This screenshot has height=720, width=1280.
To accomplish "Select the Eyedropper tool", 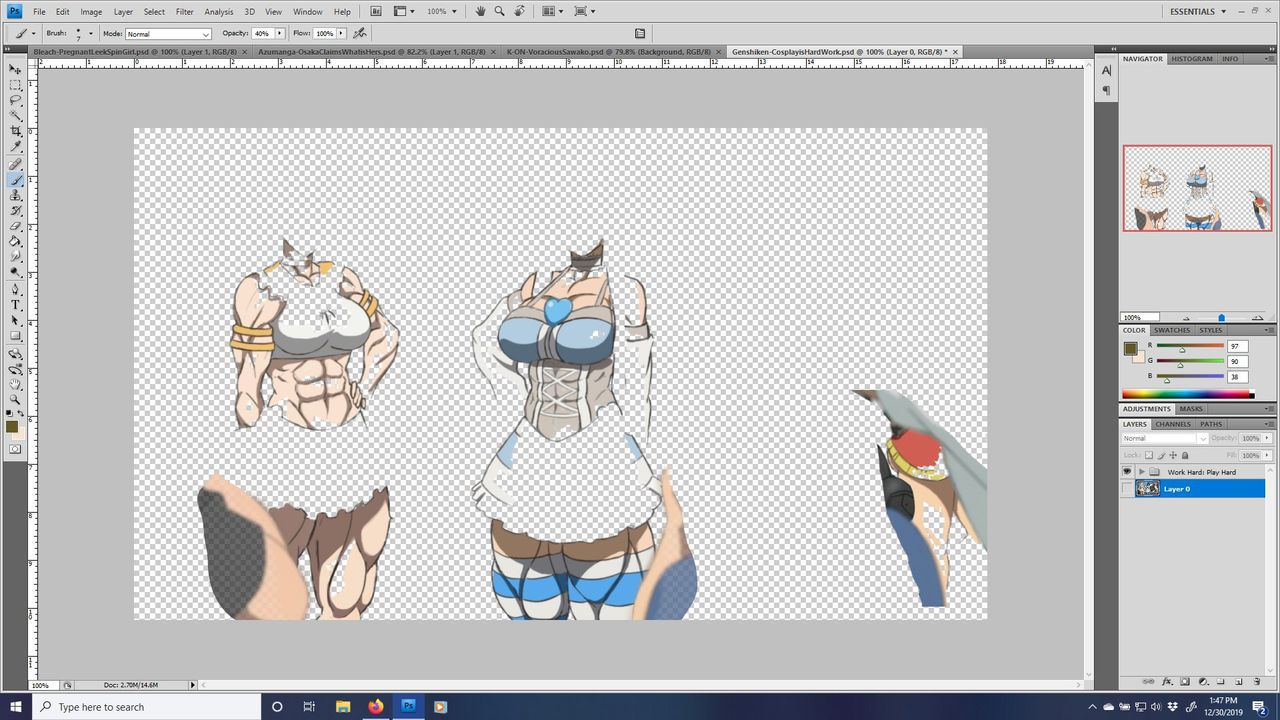I will [15, 147].
